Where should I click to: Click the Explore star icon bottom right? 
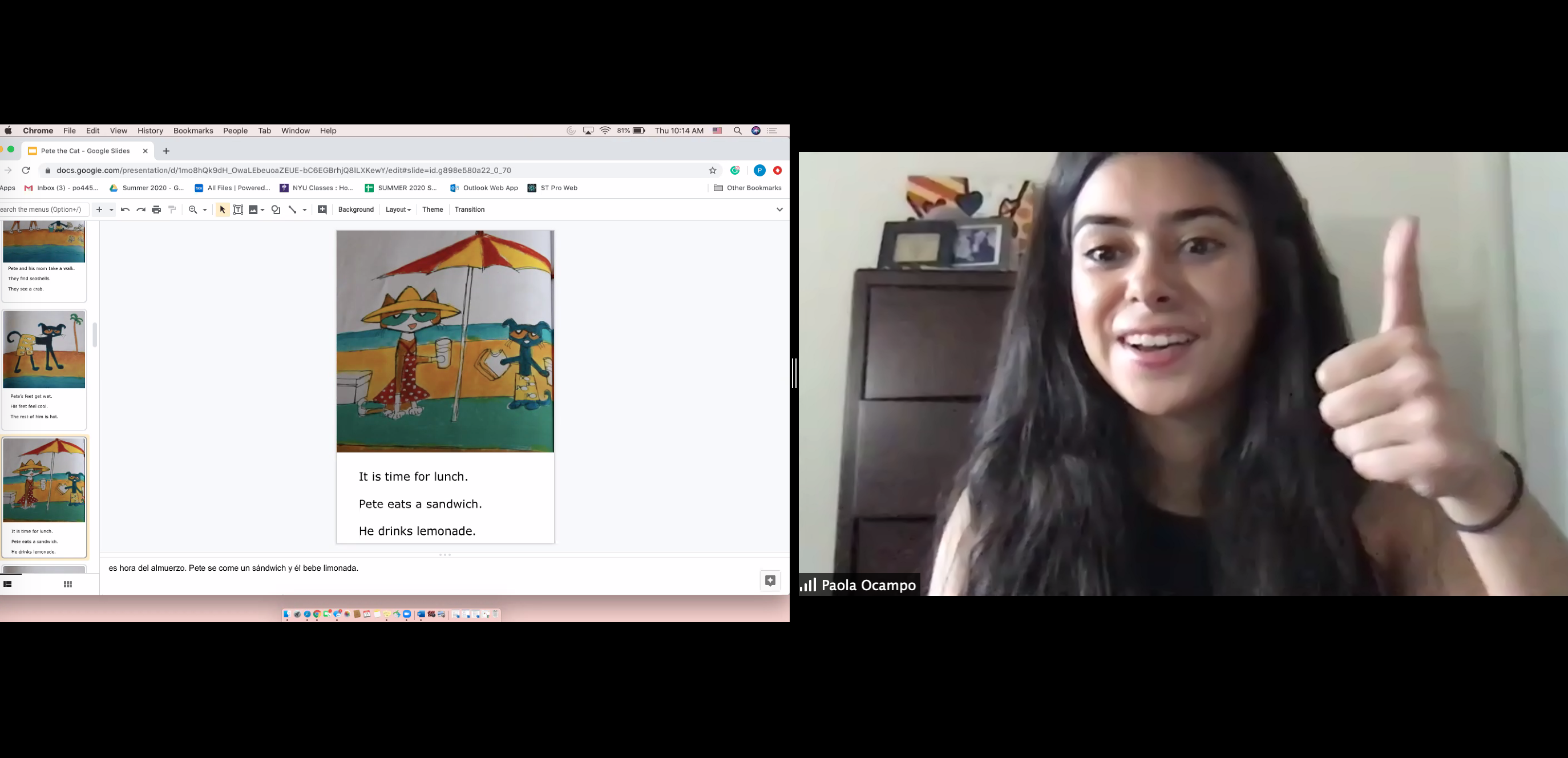click(x=770, y=580)
